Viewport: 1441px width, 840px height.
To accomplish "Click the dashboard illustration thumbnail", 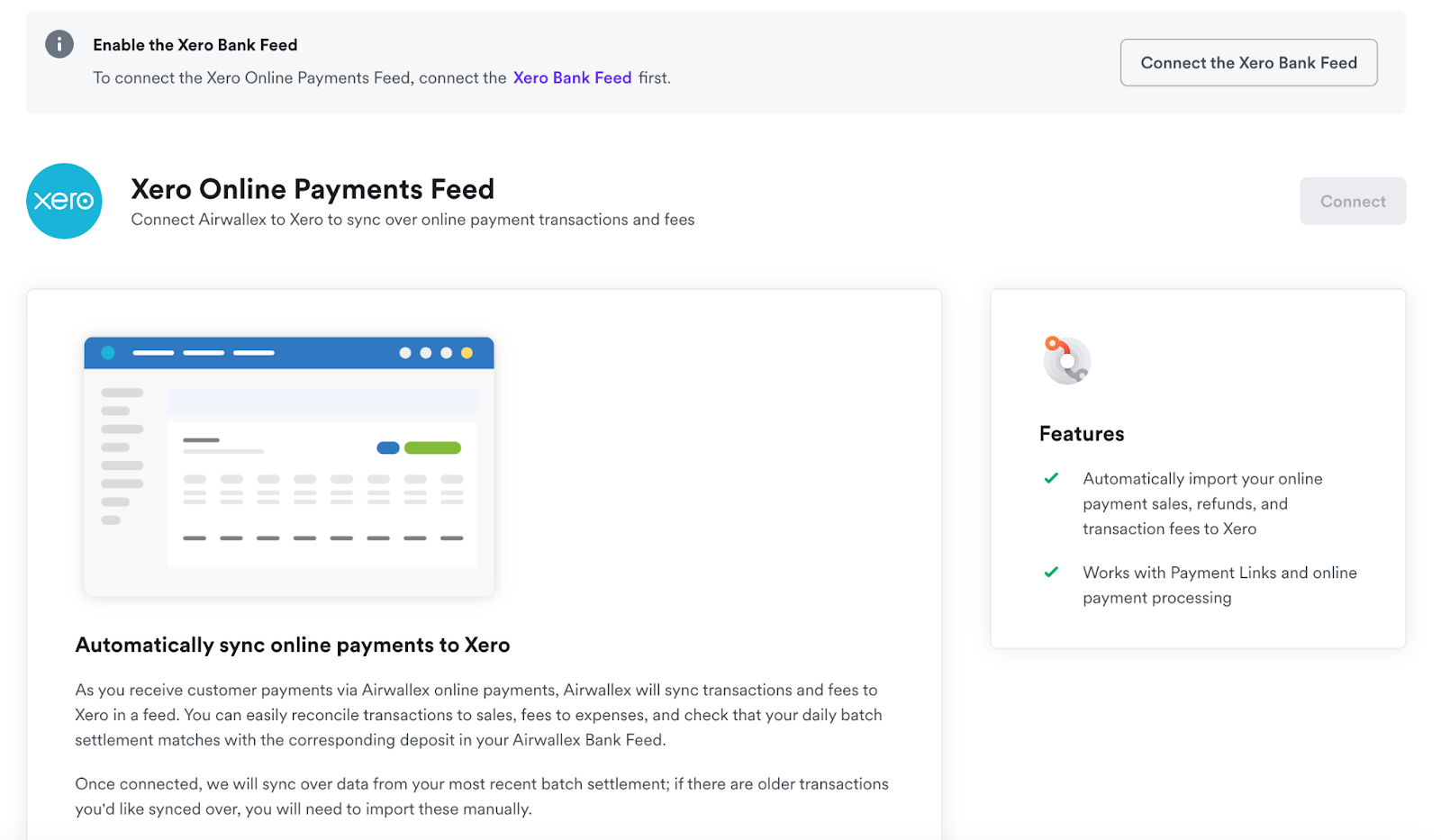I will (x=289, y=465).
